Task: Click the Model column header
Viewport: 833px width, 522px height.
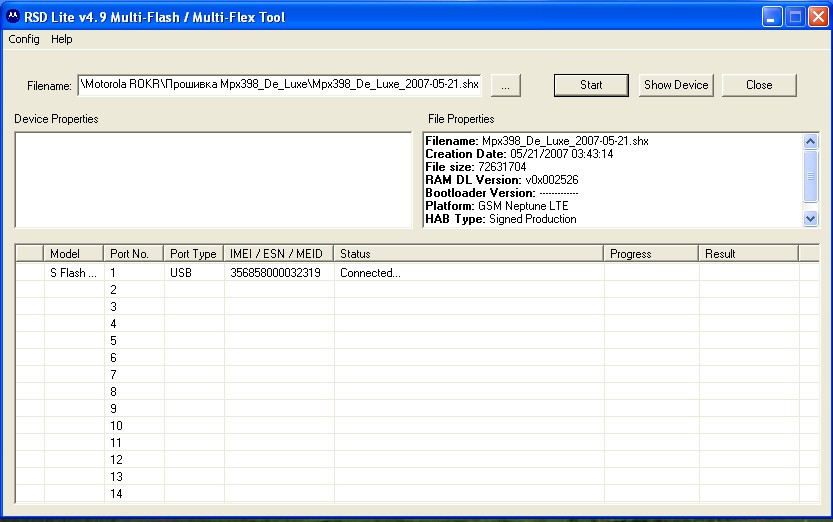Action: [x=73, y=254]
